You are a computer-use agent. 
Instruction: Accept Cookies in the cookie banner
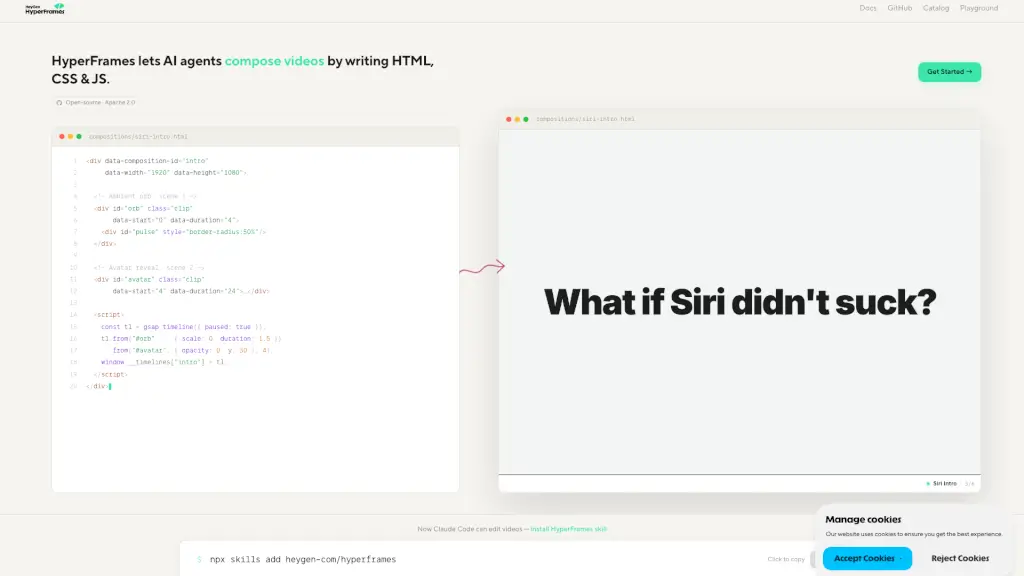pyautogui.click(x=867, y=558)
